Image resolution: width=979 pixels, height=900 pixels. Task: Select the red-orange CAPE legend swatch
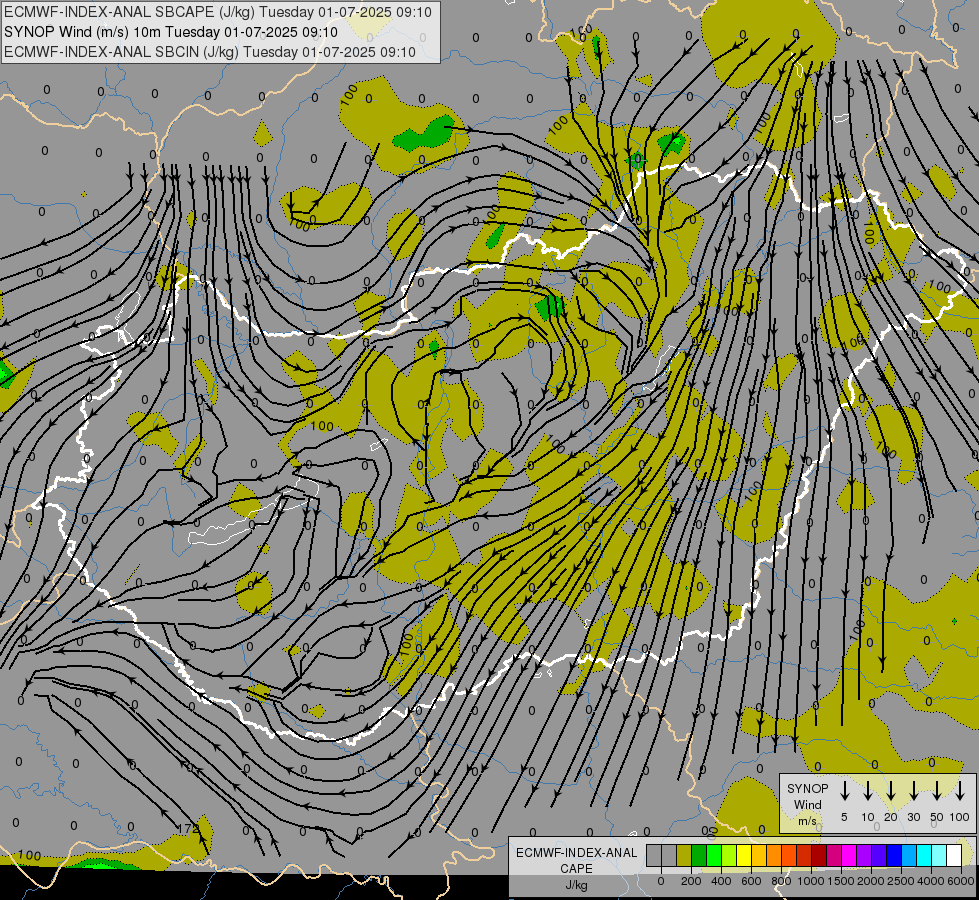point(789,856)
